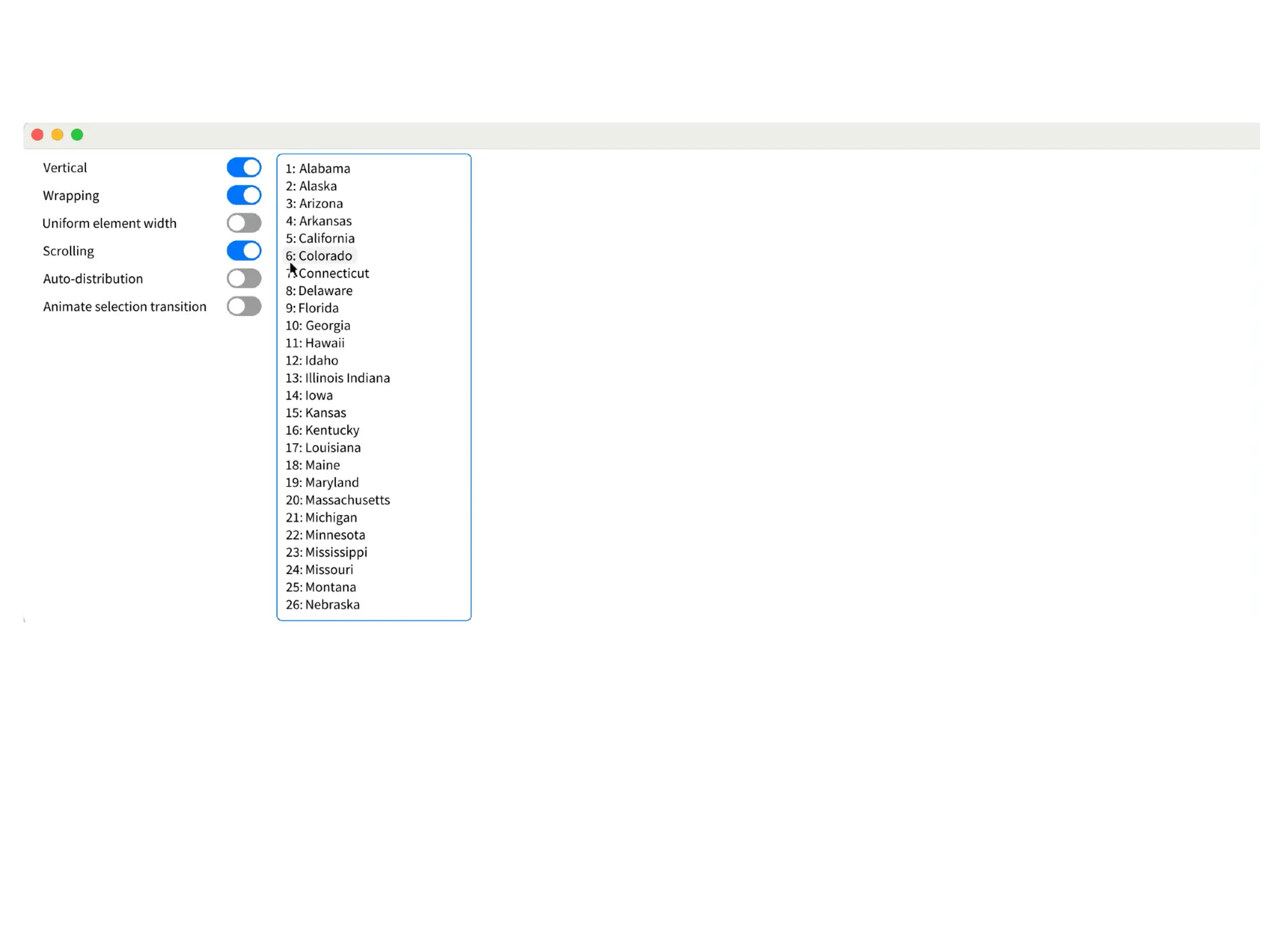Select the highlighted 6: Colorado entry
1270x952 pixels.
tap(319, 256)
